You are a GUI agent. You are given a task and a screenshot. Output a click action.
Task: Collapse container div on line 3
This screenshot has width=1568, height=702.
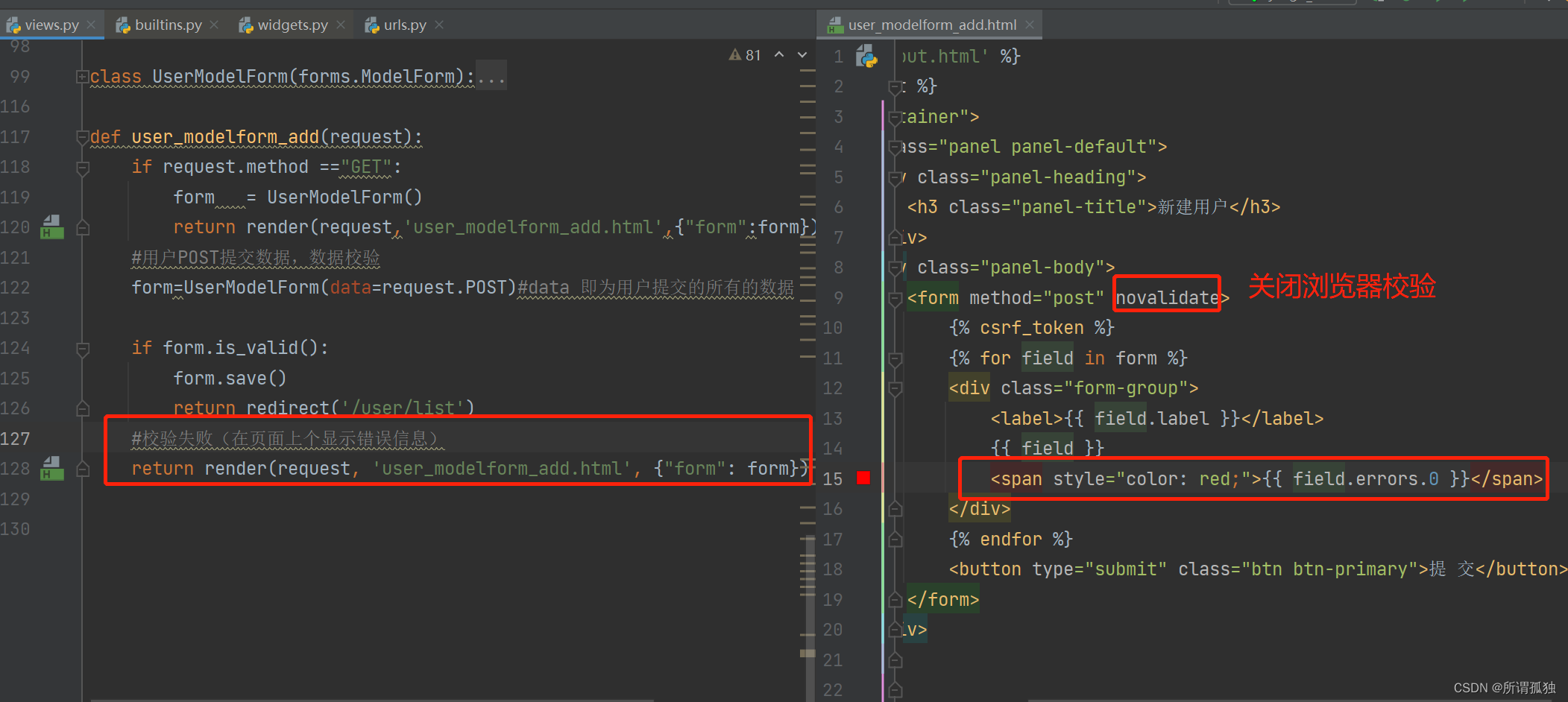[895, 118]
